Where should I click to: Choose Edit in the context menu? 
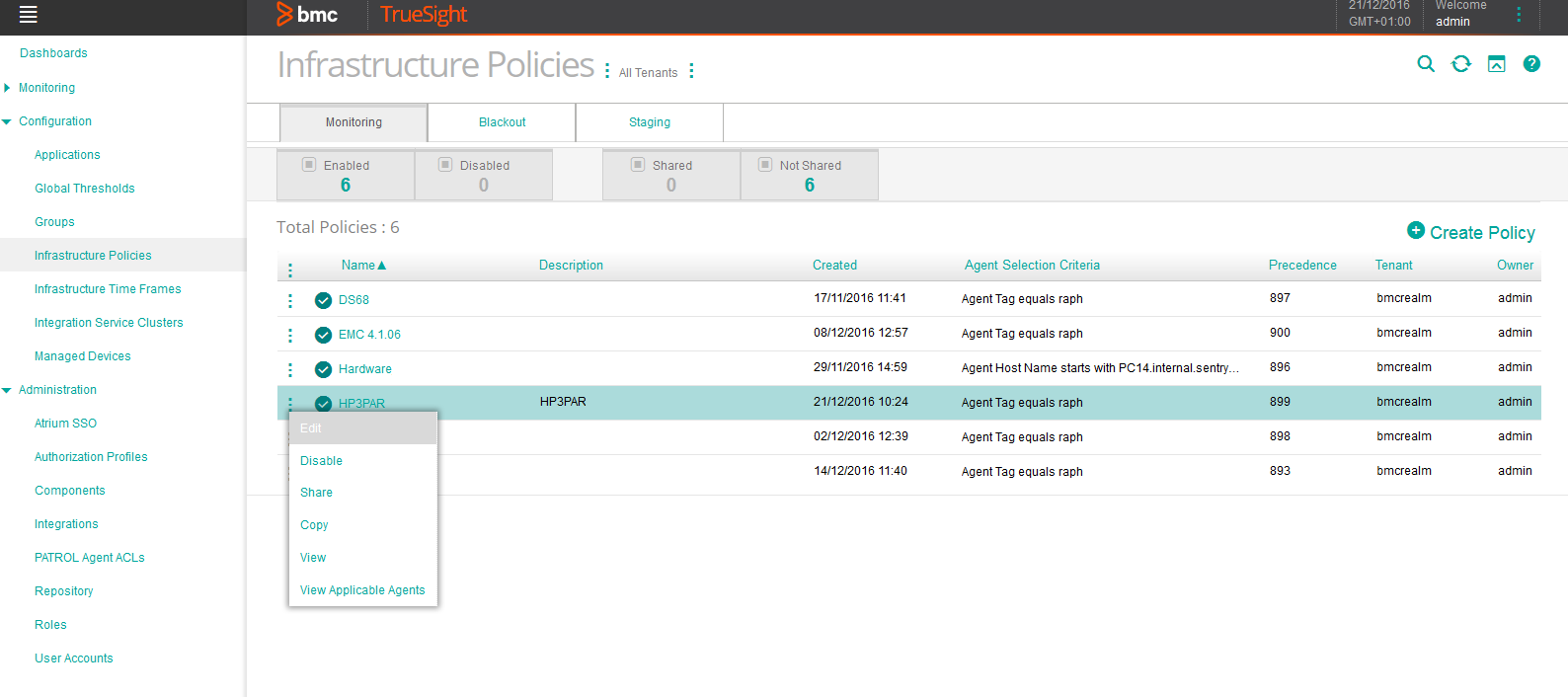point(362,428)
